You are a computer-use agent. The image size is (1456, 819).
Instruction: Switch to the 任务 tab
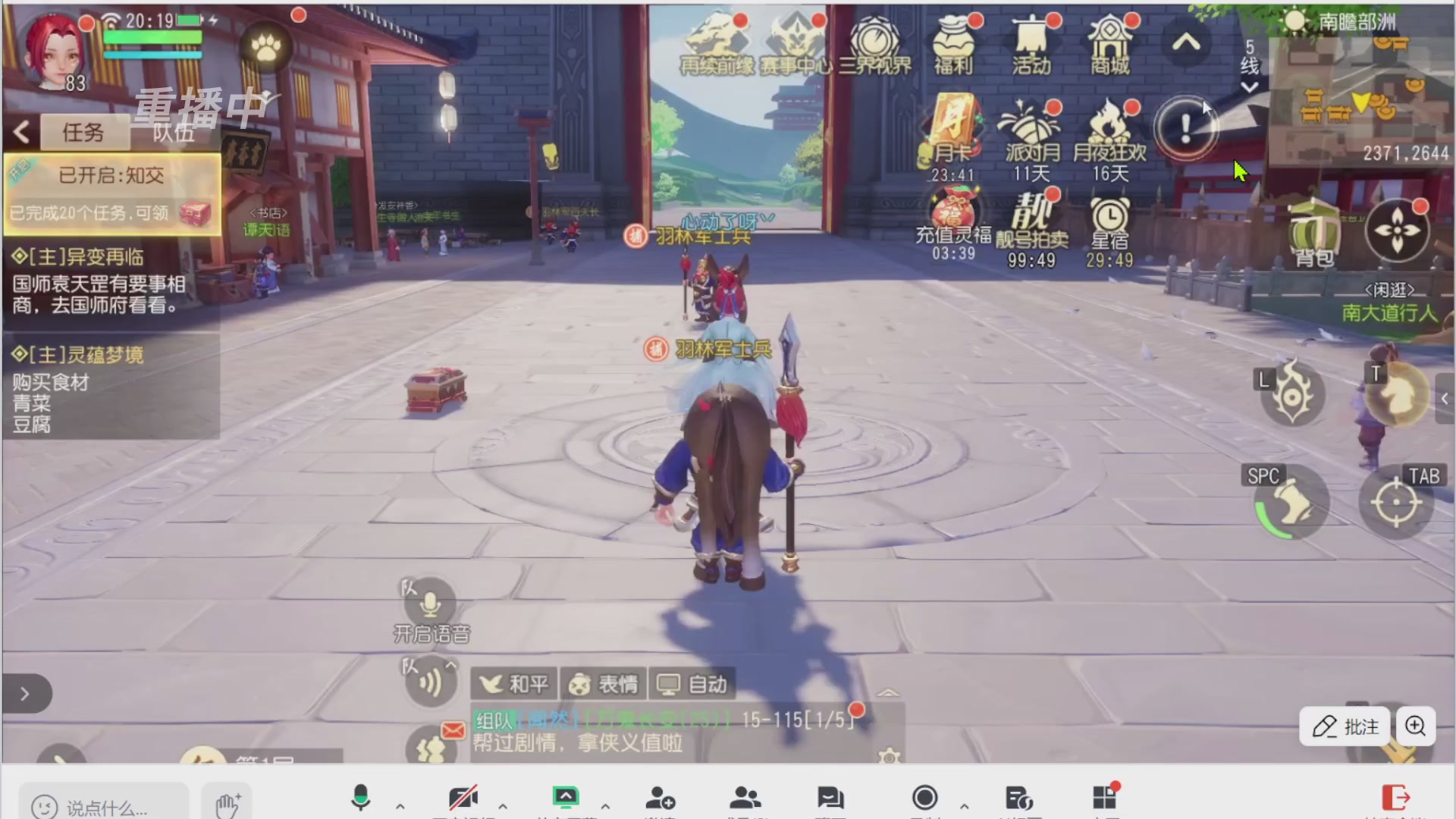[83, 133]
